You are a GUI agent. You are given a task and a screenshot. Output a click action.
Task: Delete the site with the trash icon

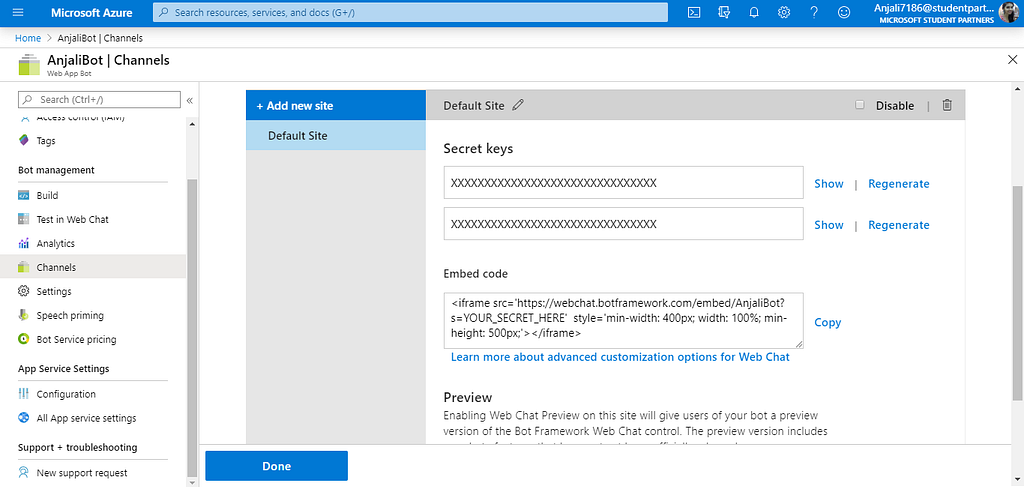(947, 105)
